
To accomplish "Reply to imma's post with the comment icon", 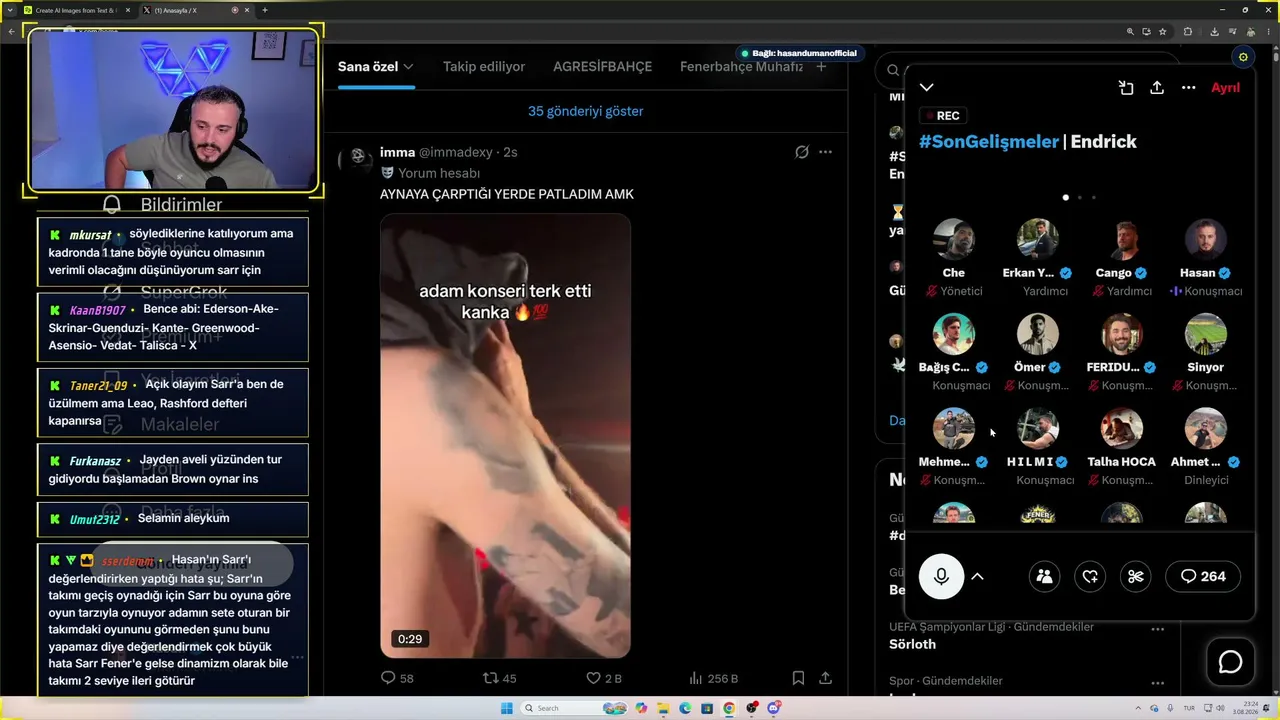I will (389, 678).
